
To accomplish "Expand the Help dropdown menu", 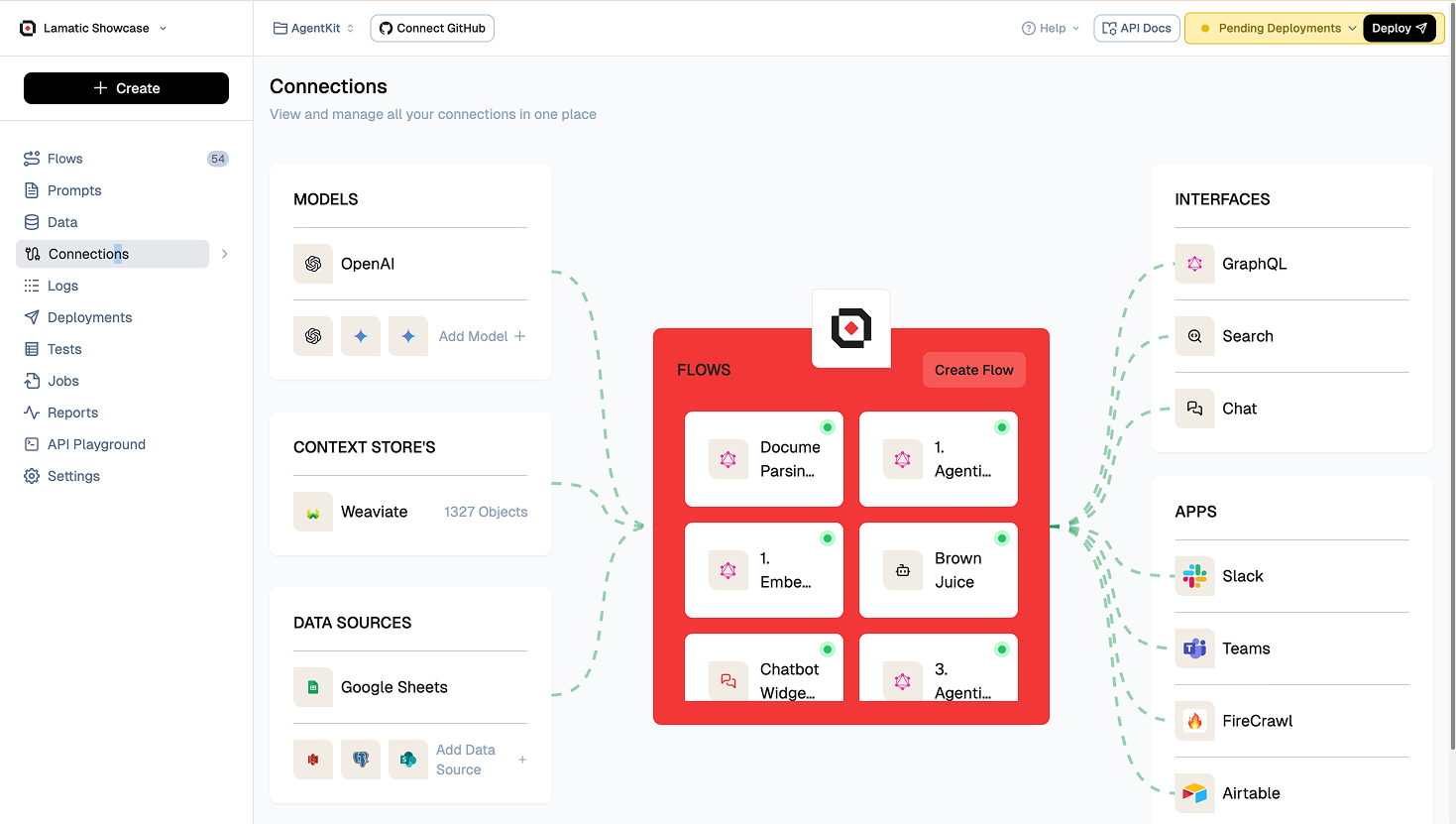I will pyautogui.click(x=1051, y=28).
